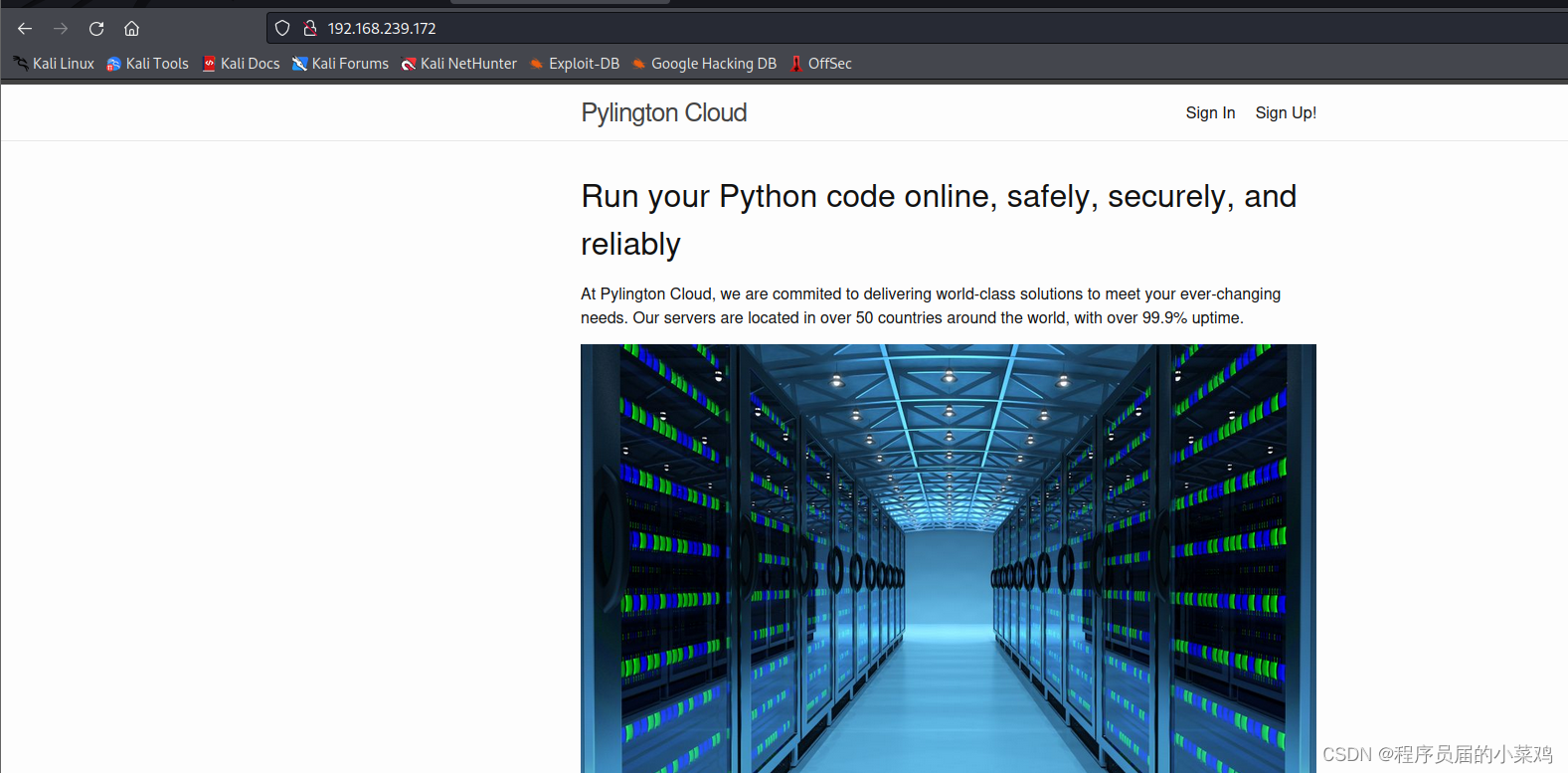1568x773 pixels.
Task: Open Kali Linux bookmark
Action: coord(54,64)
